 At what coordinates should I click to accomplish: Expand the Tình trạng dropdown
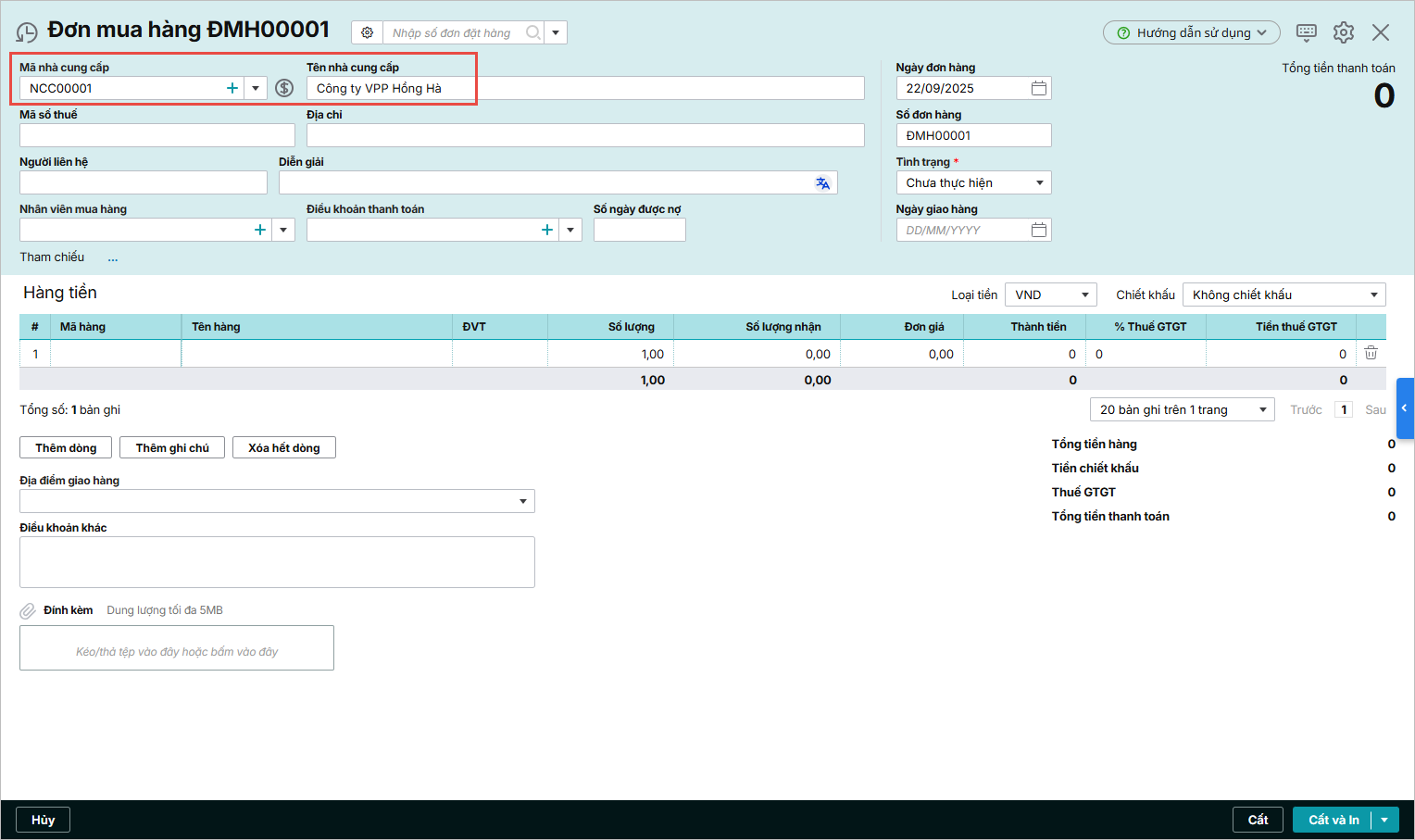tap(1039, 183)
